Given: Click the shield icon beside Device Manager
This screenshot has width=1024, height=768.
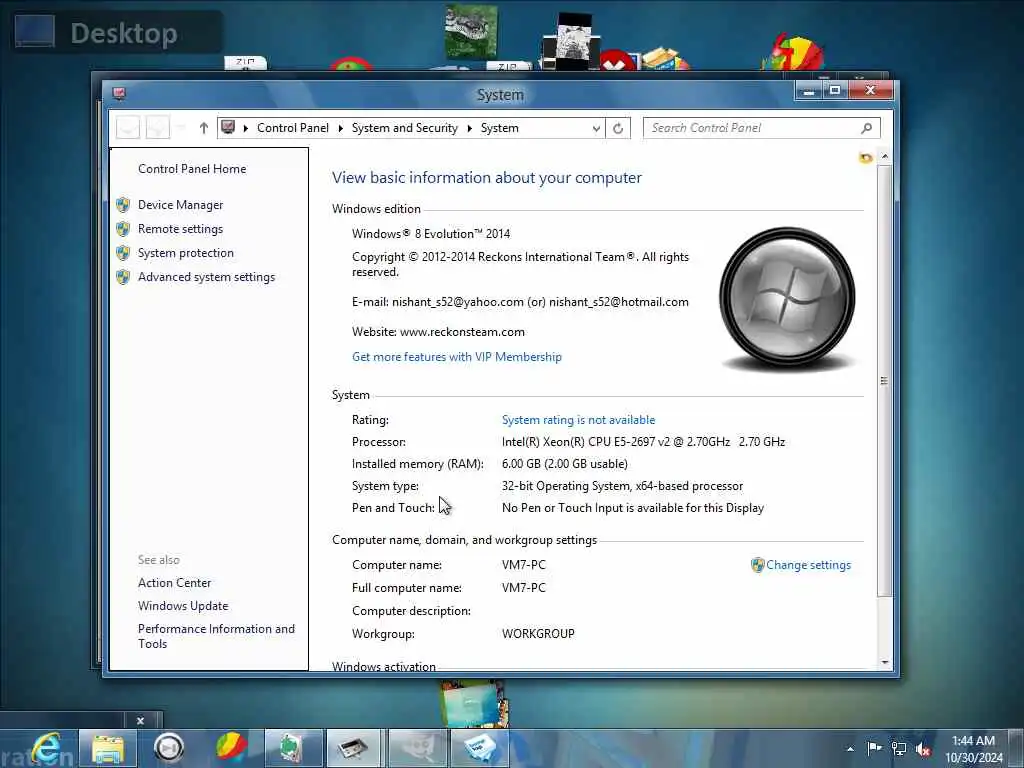Looking at the screenshot, I should tap(123, 205).
